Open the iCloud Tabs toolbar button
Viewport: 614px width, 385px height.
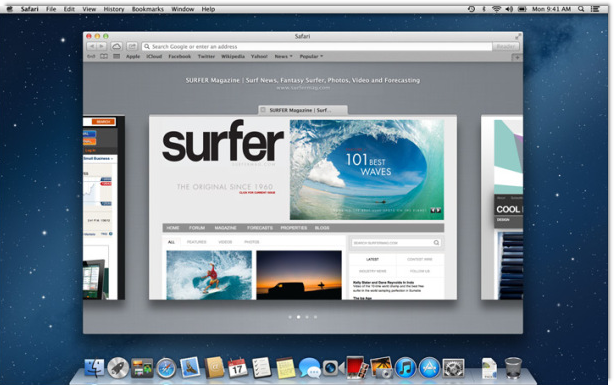point(116,46)
